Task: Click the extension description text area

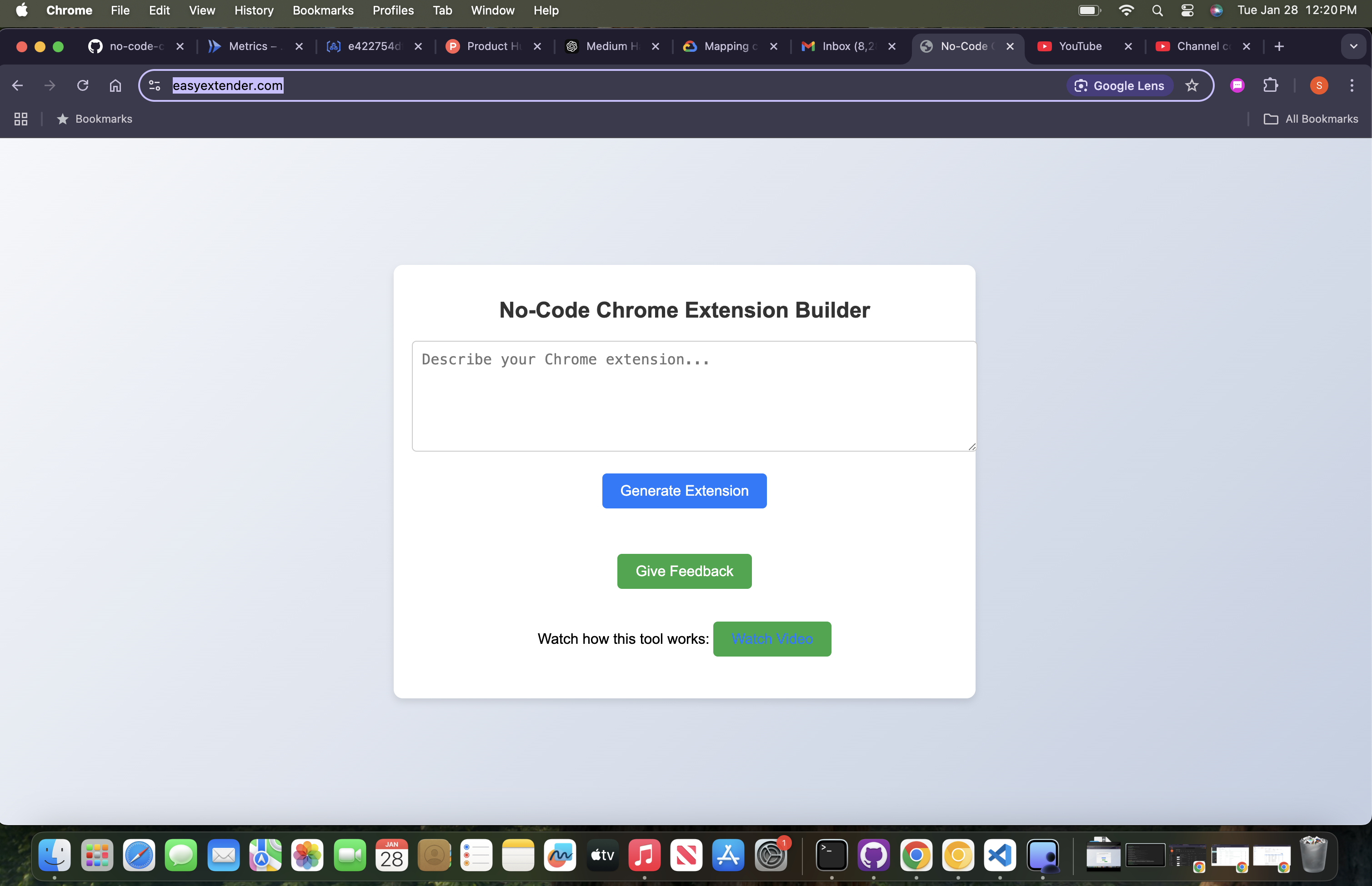Action: point(693,396)
